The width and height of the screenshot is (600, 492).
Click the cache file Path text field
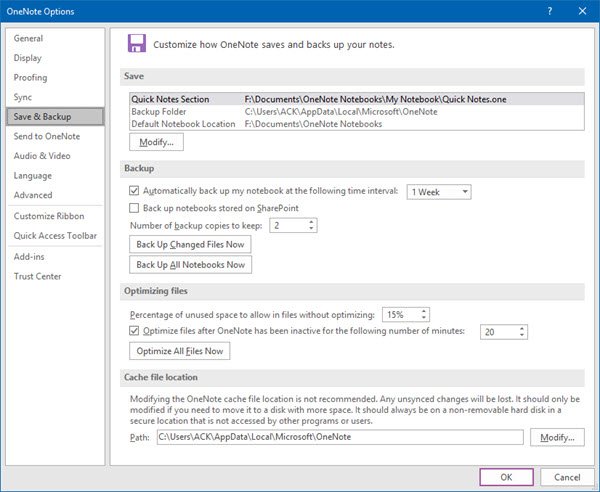pos(339,437)
